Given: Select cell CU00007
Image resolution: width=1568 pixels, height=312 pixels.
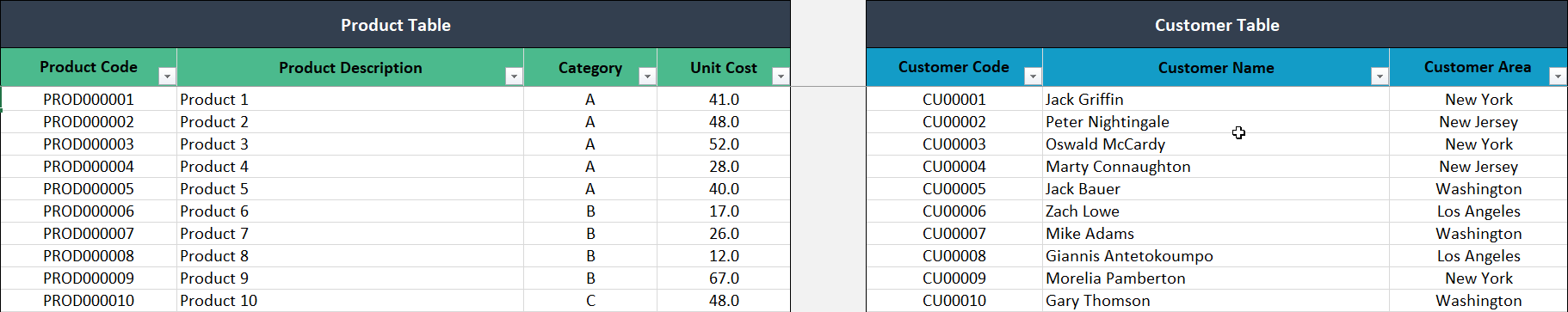Looking at the screenshot, I should pyautogui.click(x=954, y=233).
